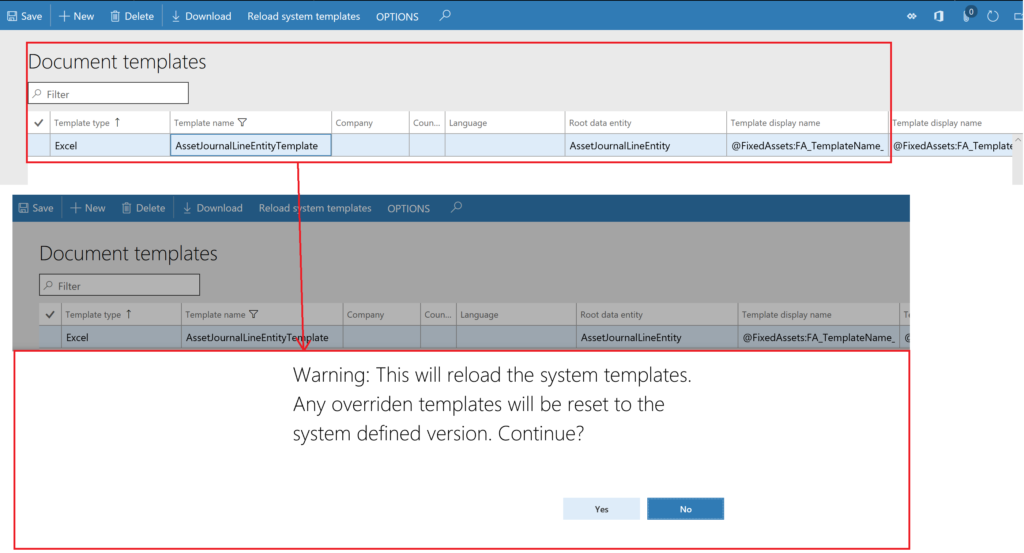Click Reload system templates in top toolbar
This screenshot has width=1024, height=553.
(x=304, y=16)
